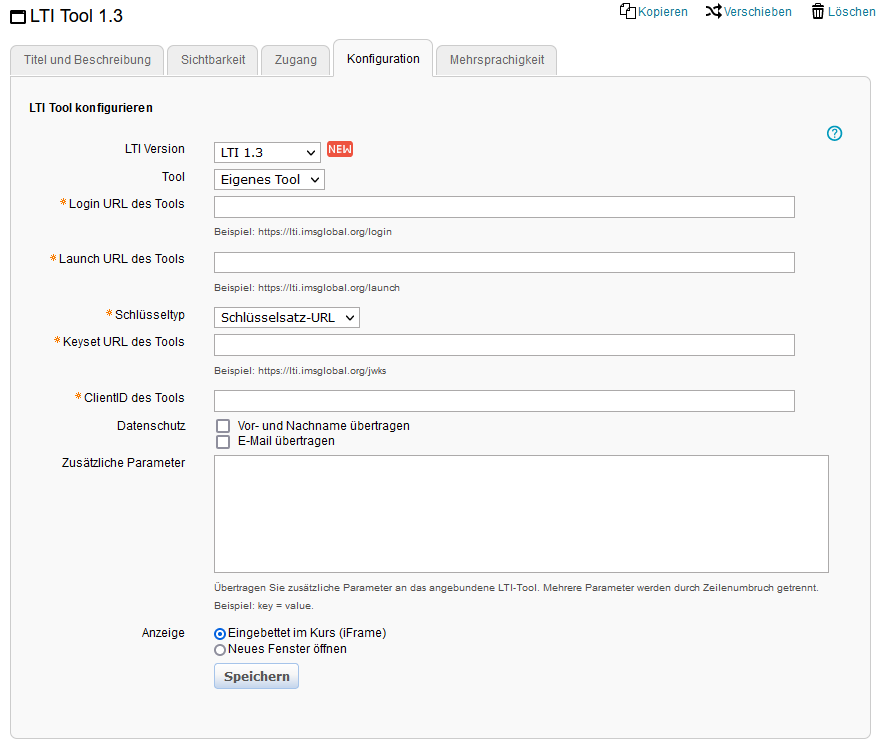The width and height of the screenshot is (881, 751).
Task: Click the ClientID des Tools input
Action: pyautogui.click(x=504, y=401)
